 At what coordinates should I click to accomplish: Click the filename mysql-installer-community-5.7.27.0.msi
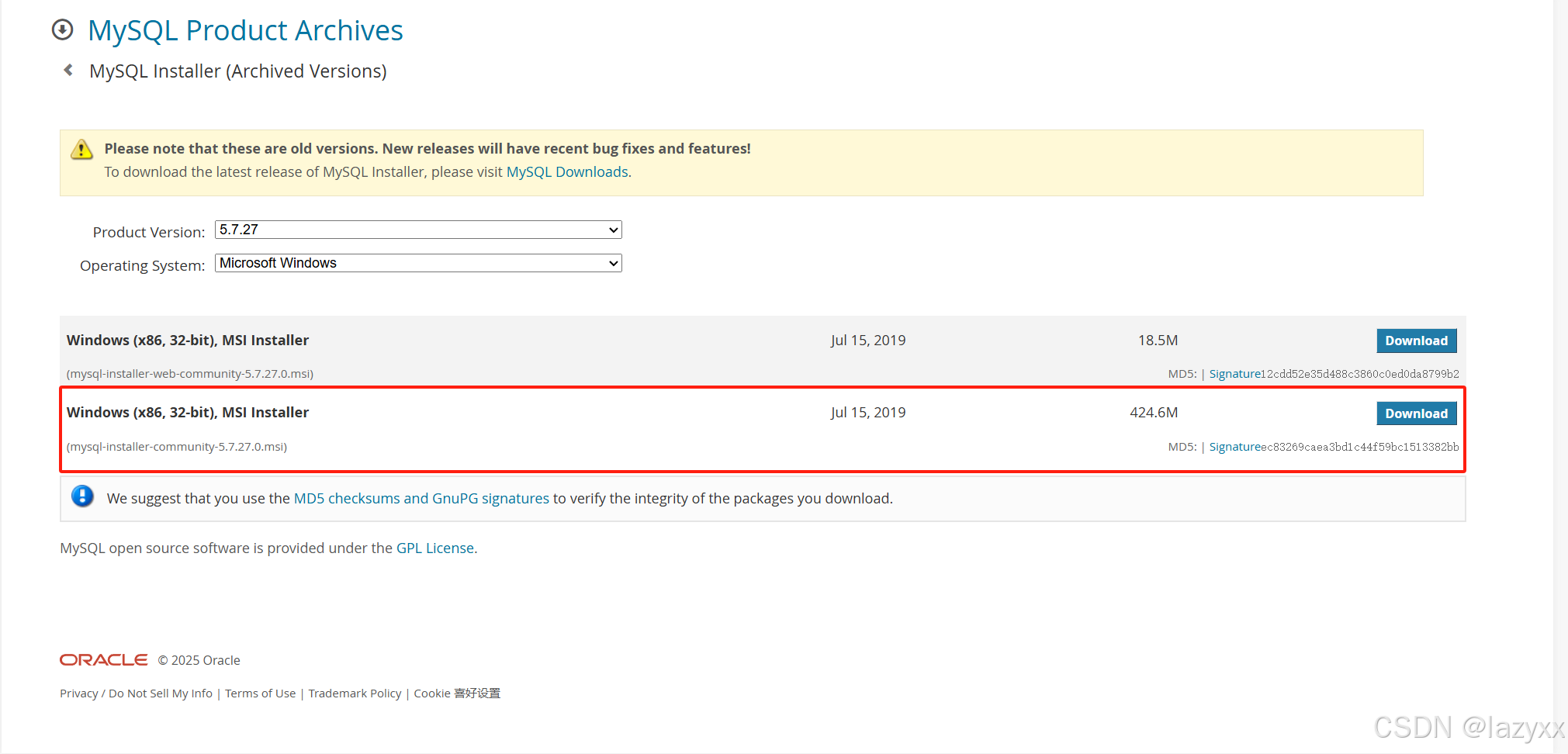[177, 447]
